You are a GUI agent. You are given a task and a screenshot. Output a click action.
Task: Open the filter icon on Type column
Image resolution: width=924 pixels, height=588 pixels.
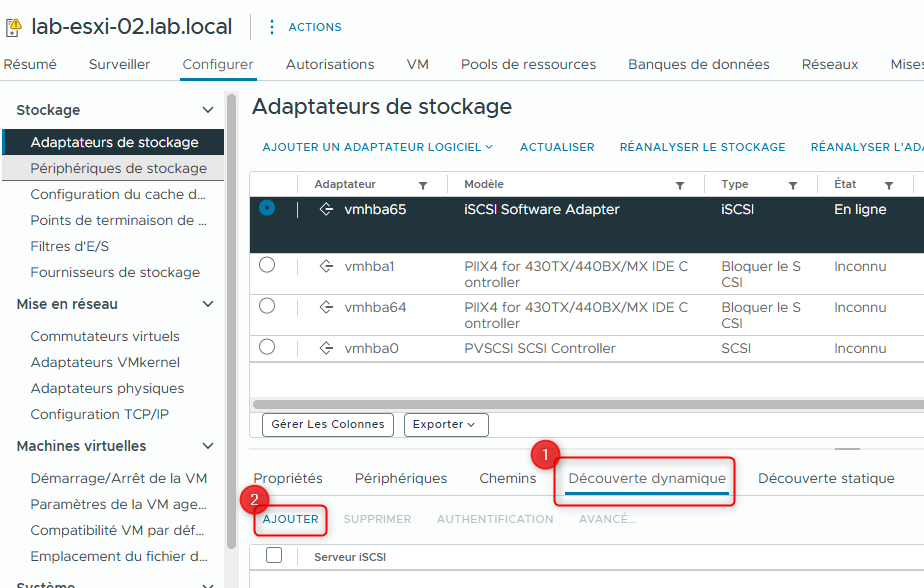click(x=794, y=185)
